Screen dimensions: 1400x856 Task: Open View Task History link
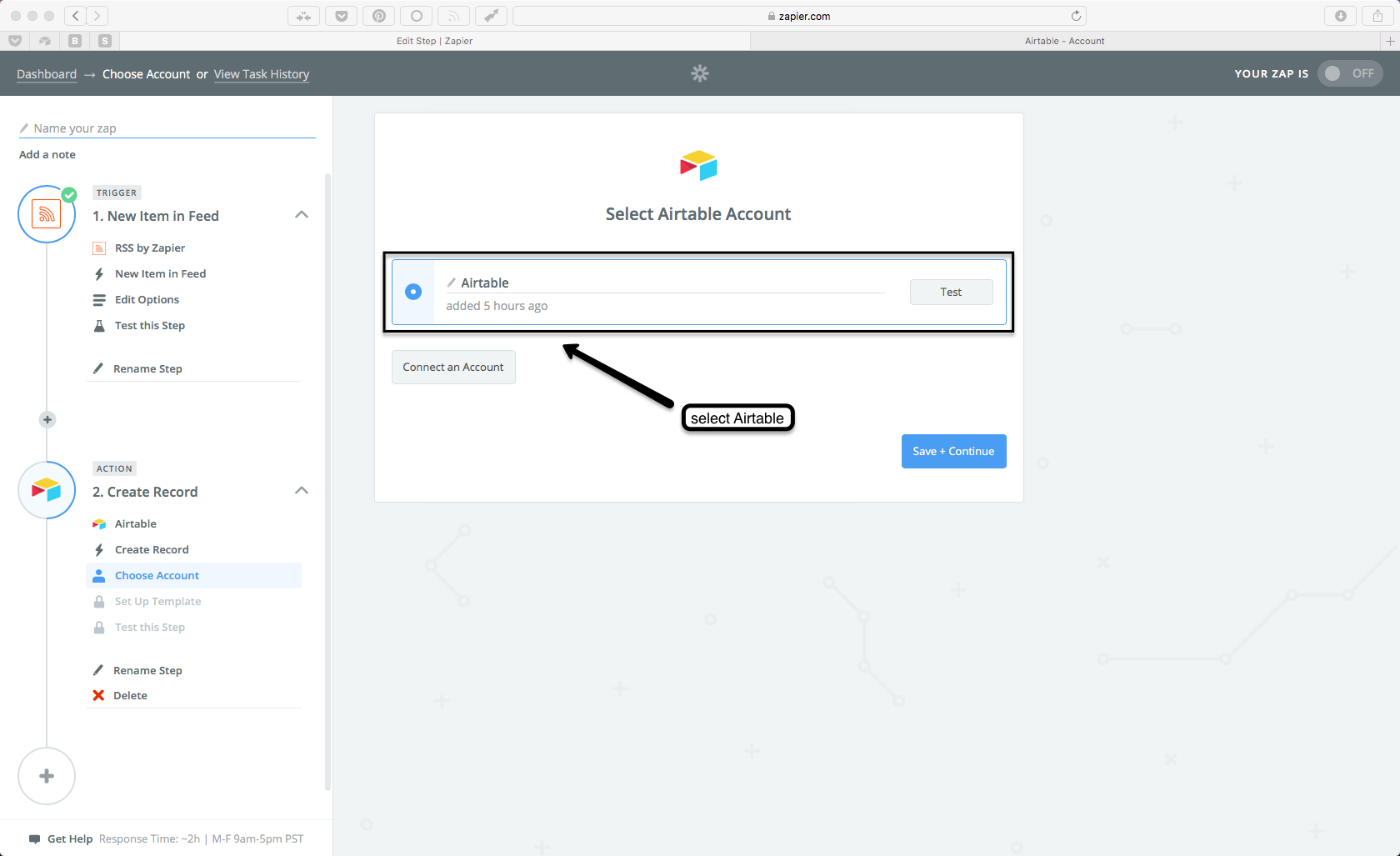(262, 74)
